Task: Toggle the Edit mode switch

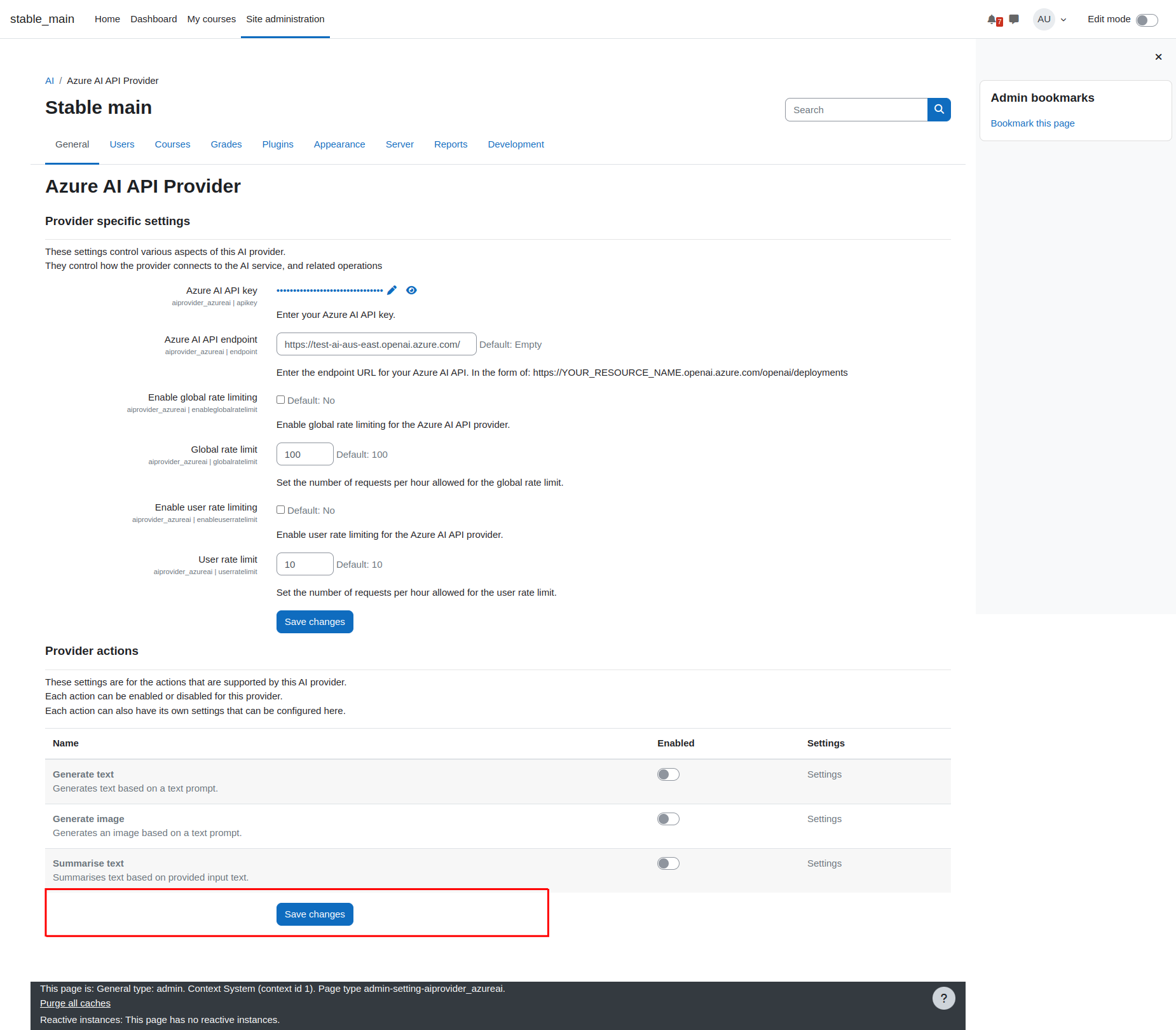Action: 1147,20
